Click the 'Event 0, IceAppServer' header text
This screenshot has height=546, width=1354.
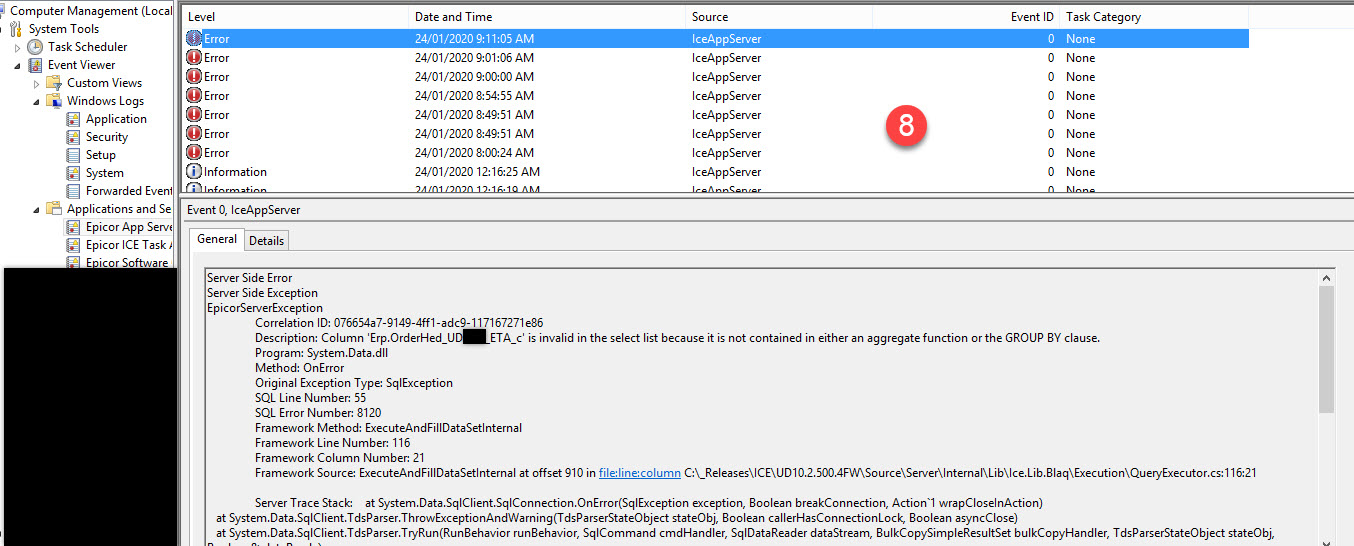coord(243,210)
